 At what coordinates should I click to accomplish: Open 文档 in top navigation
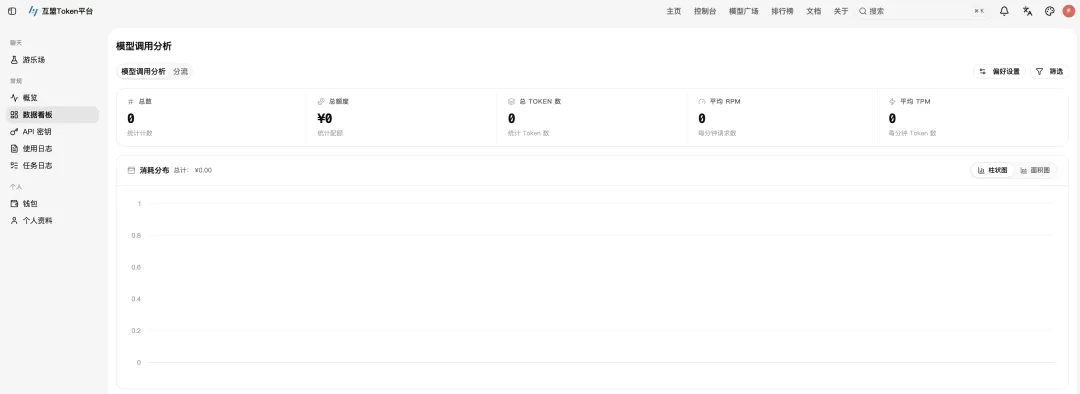coord(813,11)
